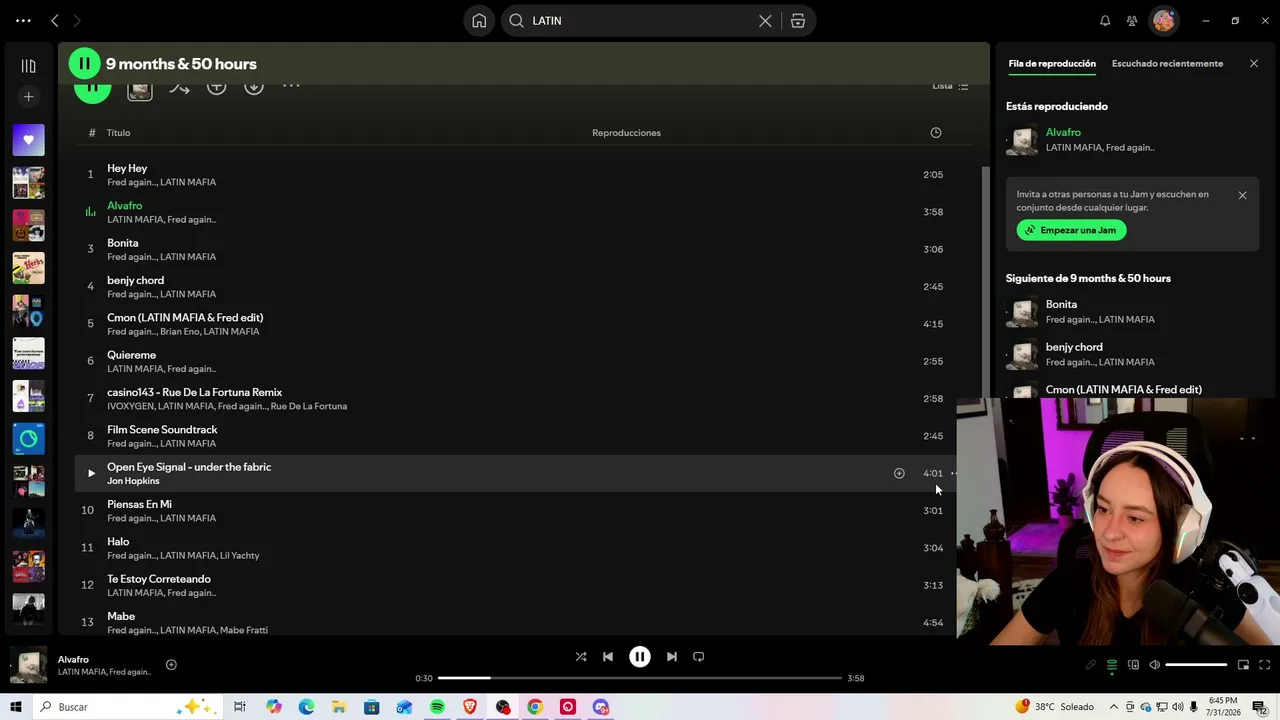The image size is (1280, 720).
Task: Open Brave browser from taskbar
Action: click(470, 707)
